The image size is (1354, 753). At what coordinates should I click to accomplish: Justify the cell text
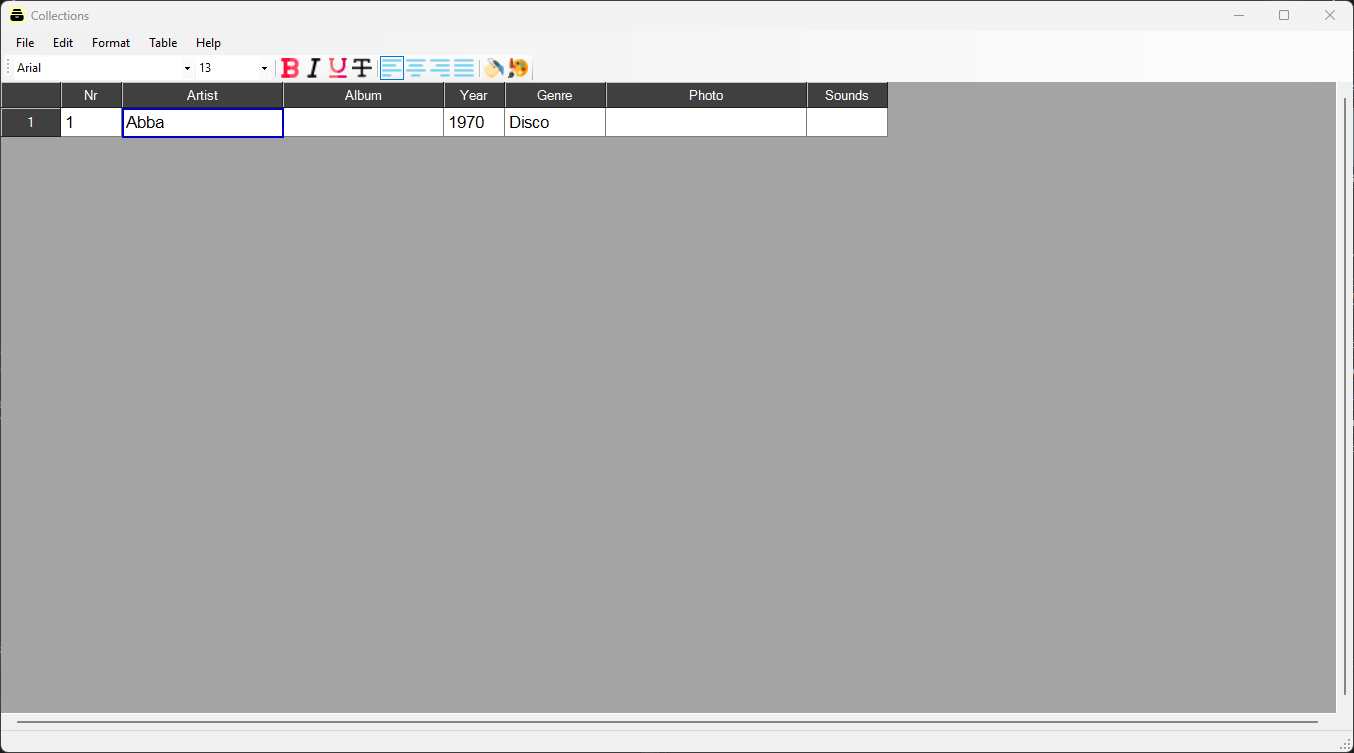tap(464, 68)
